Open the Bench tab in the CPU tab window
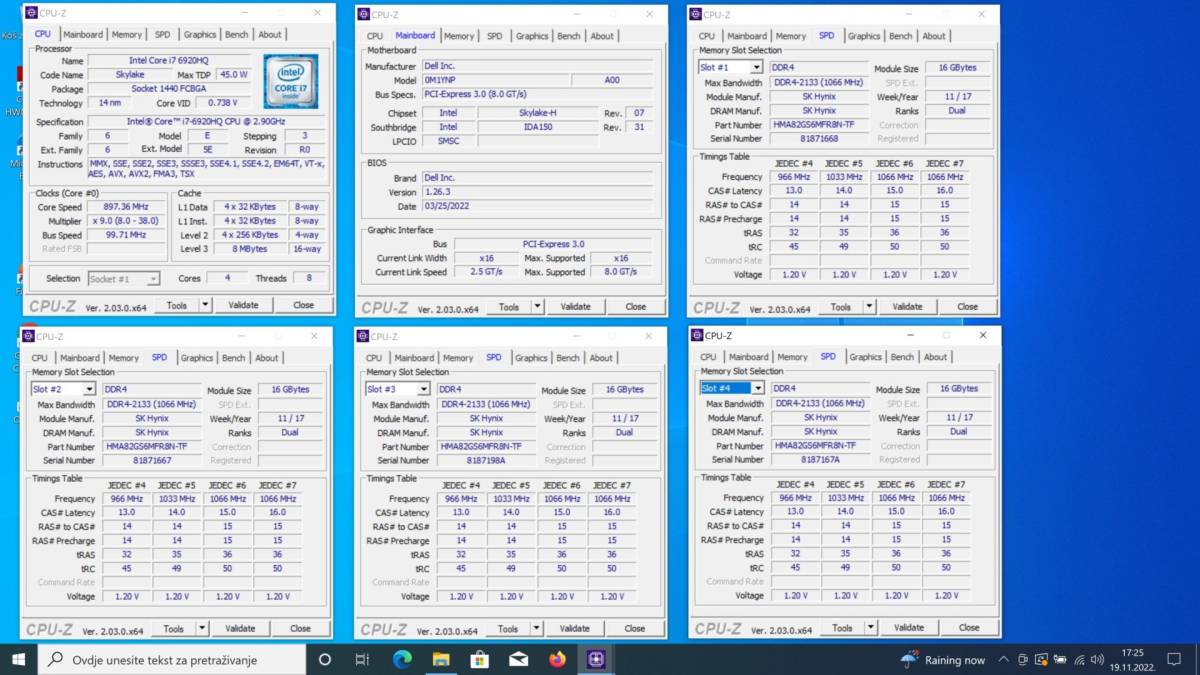The width and height of the screenshot is (1200, 675). [x=237, y=34]
